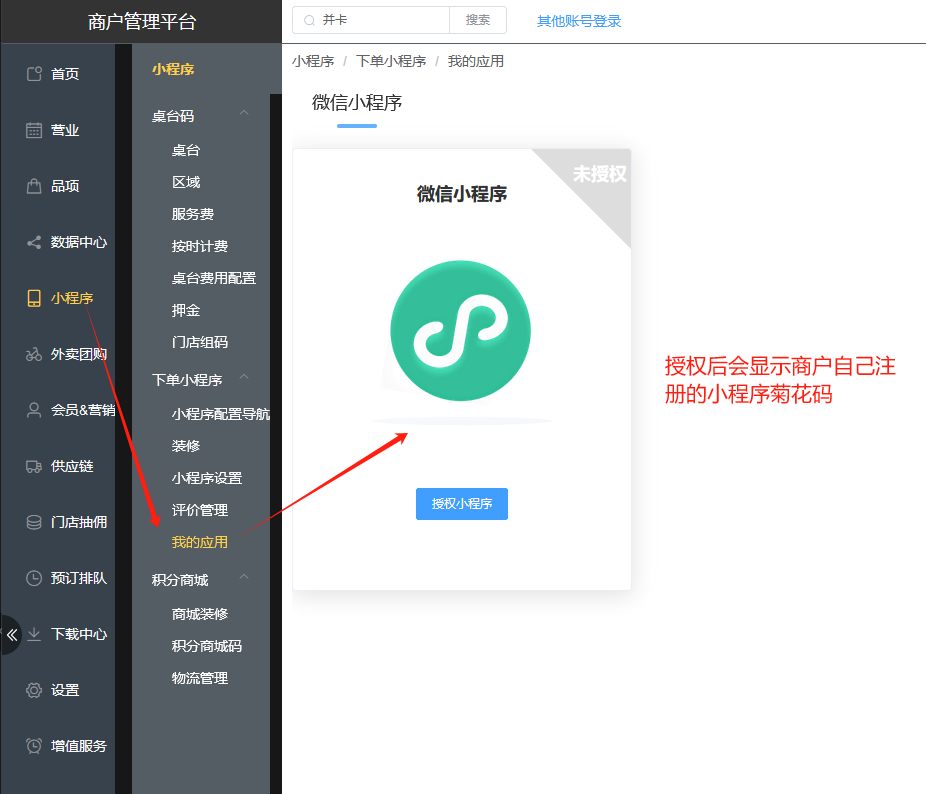
Task: Open the 区域 submenu item
Action: (x=186, y=182)
